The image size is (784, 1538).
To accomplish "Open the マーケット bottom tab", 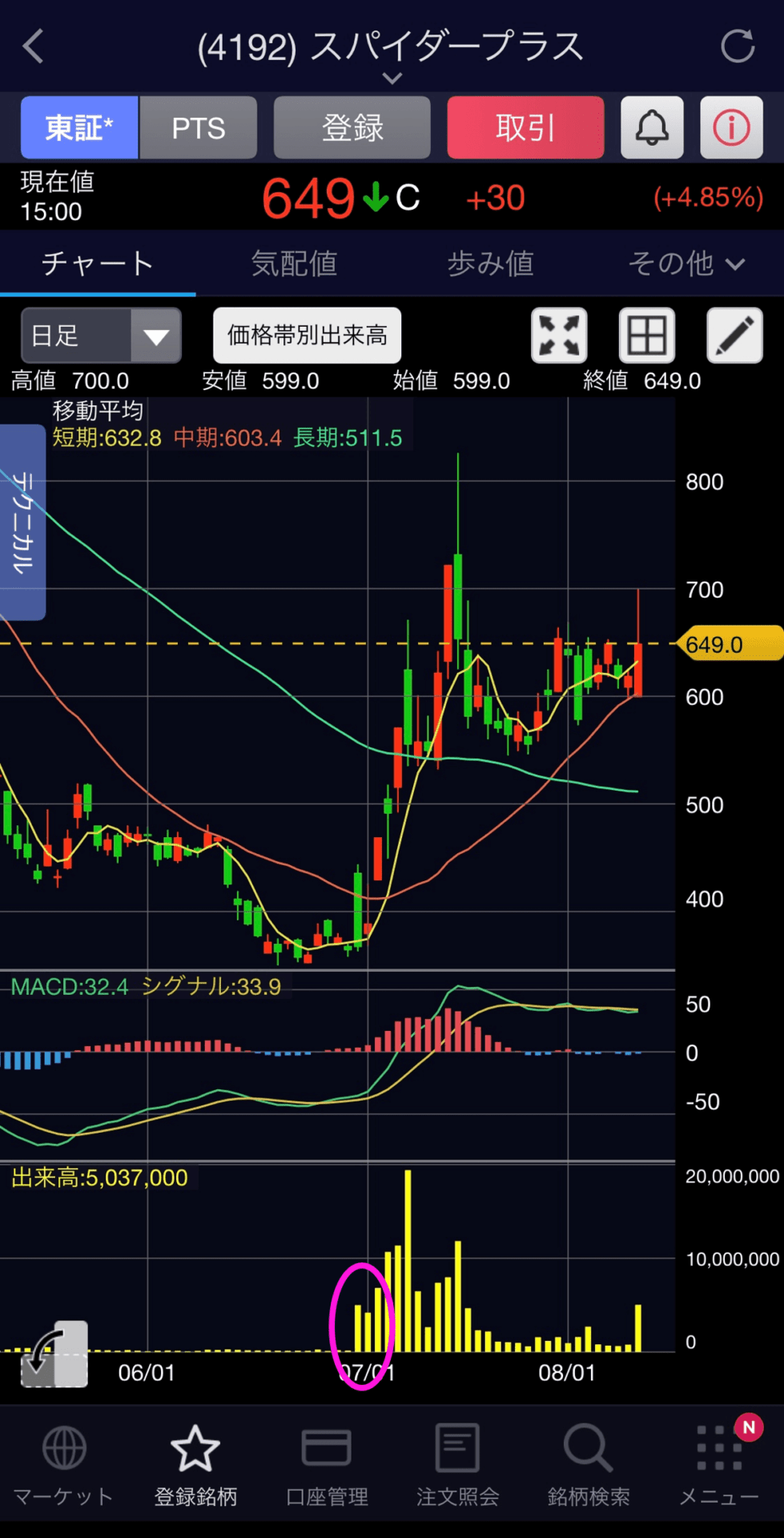I will [64, 1466].
